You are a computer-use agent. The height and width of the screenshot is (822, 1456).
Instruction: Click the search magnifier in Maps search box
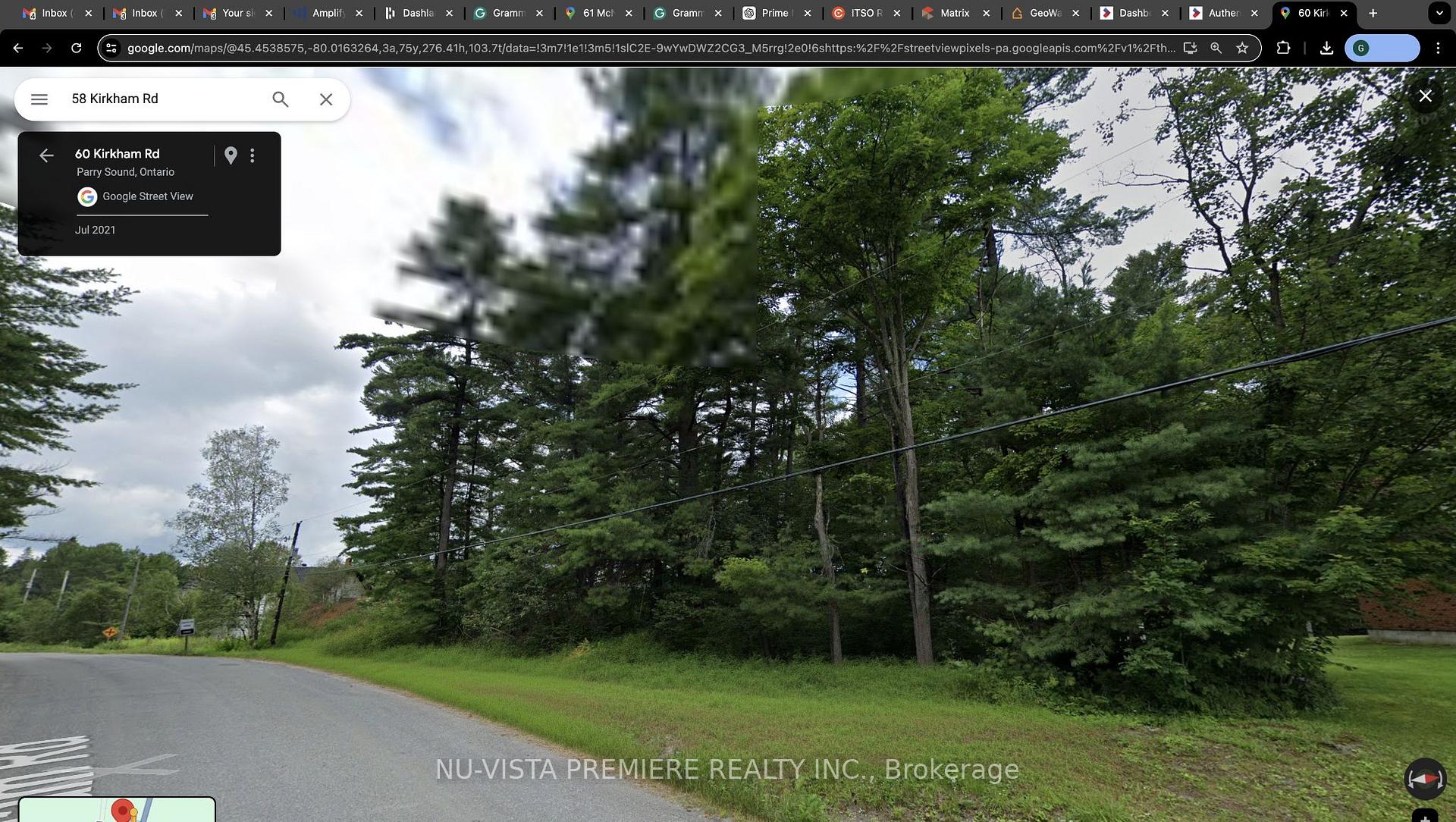(281, 99)
